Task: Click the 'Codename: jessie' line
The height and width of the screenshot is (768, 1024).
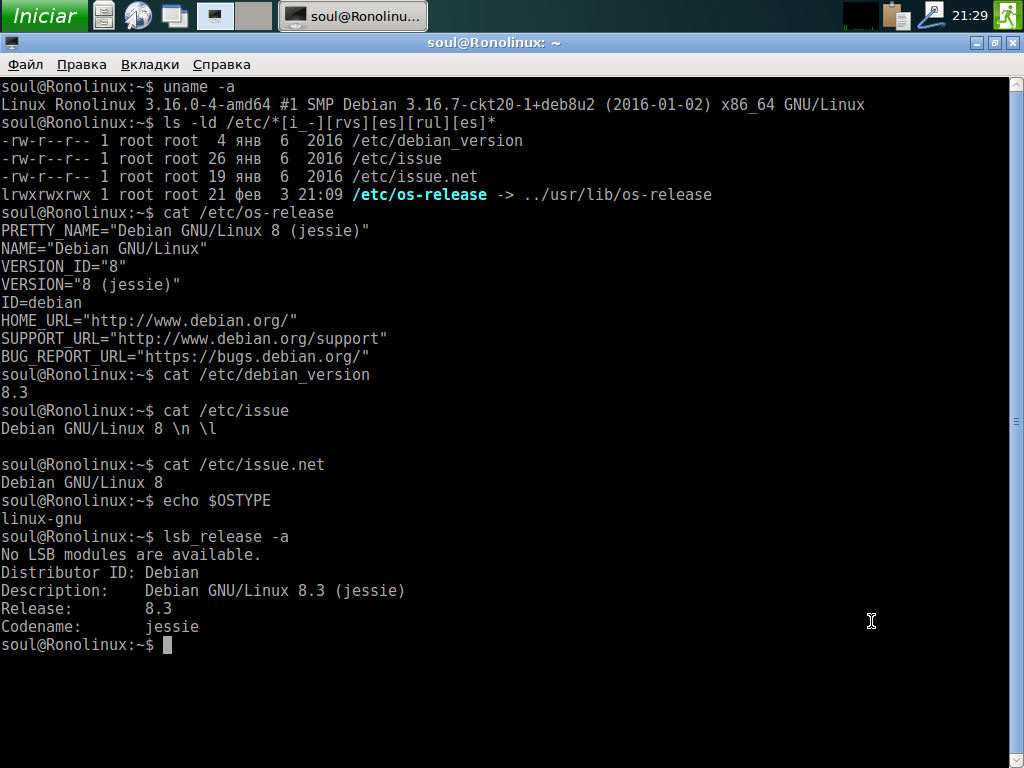Action: tap(100, 627)
